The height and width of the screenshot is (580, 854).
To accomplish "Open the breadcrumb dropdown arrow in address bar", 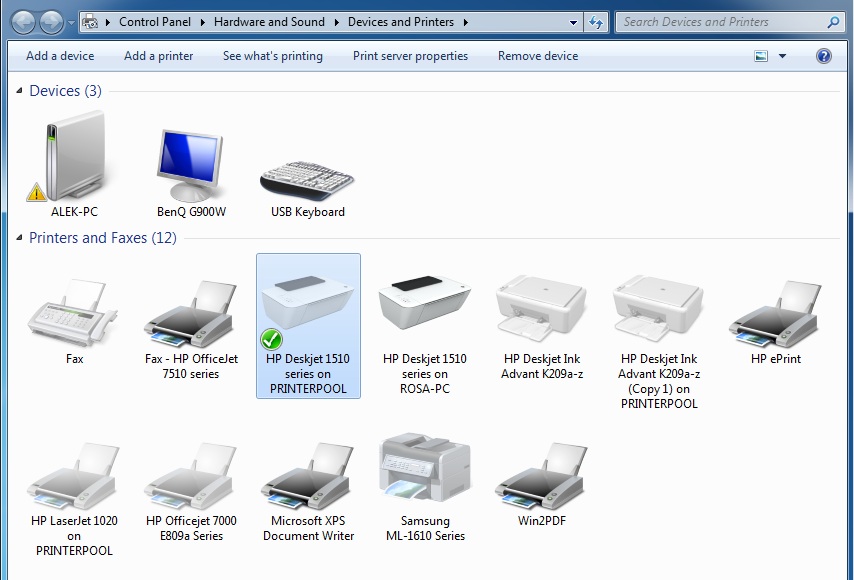I will point(573,21).
